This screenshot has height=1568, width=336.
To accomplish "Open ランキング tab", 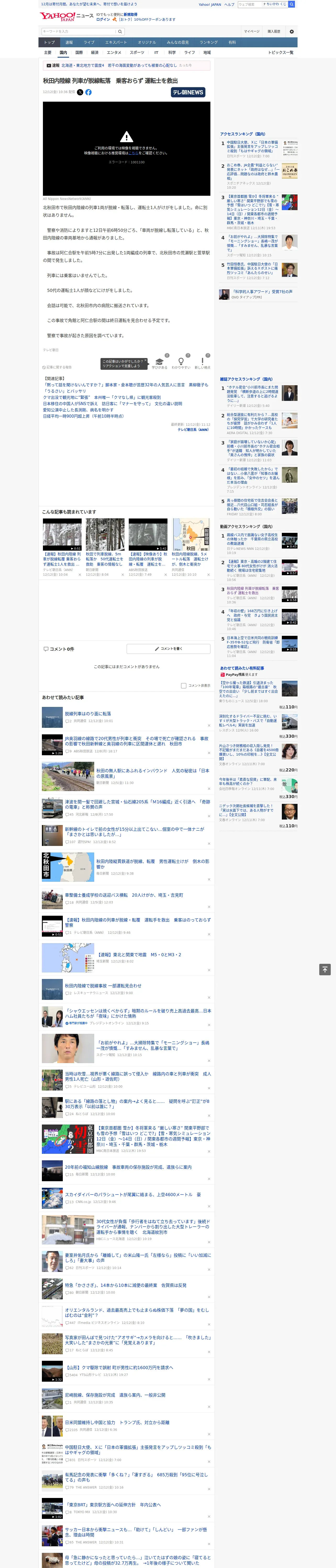I will click(209, 43).
